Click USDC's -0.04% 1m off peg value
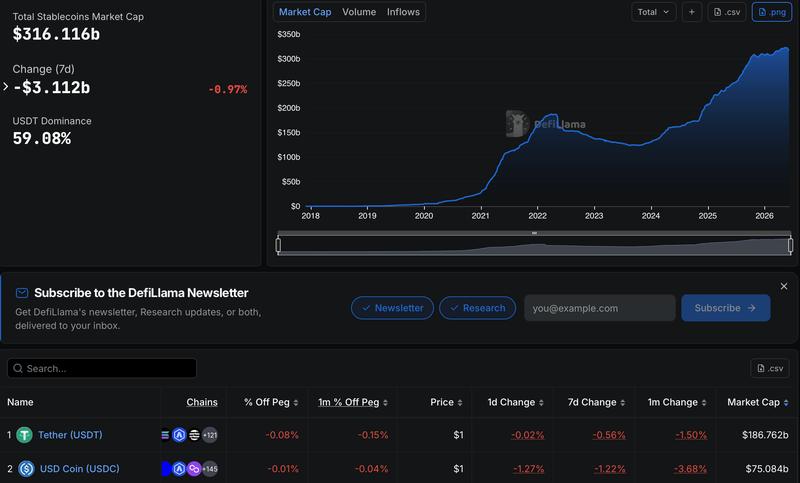 (x=371, y=468)
